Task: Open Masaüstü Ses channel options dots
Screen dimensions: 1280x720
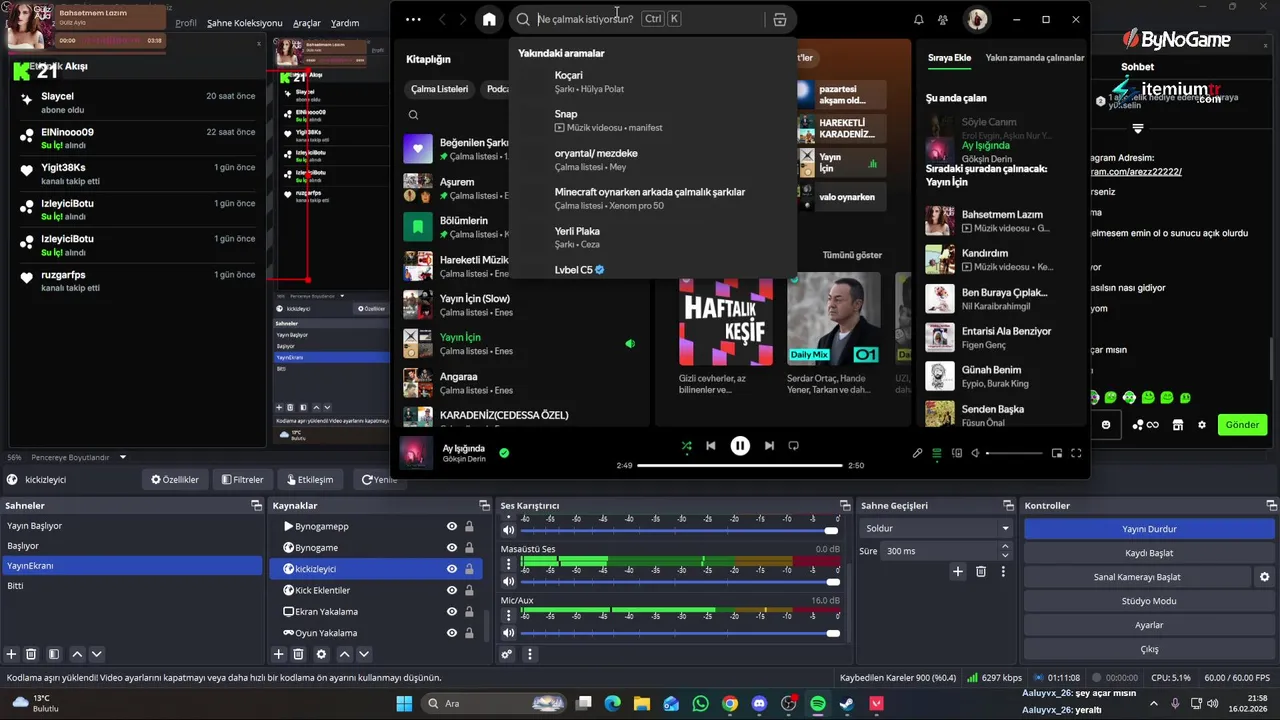Action: (x=508, y=565)
